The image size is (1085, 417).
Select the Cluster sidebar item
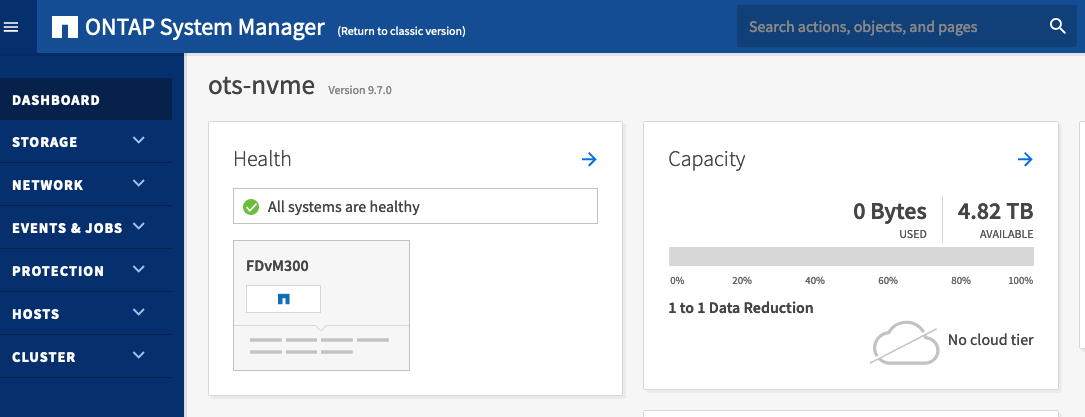coord(44,357)
